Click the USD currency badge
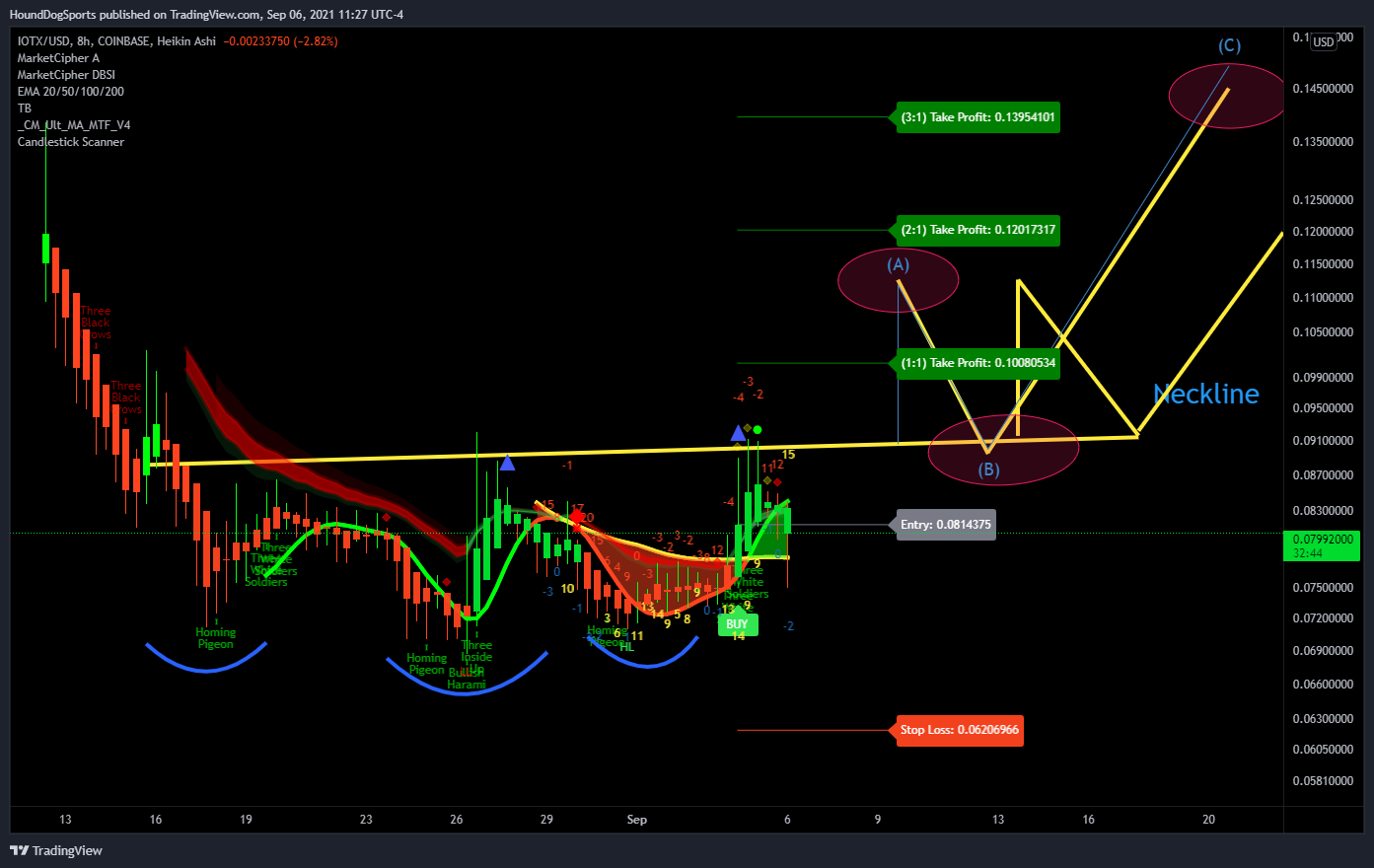Viewport: 1374px width, 868px height. tap(1323, 41)
